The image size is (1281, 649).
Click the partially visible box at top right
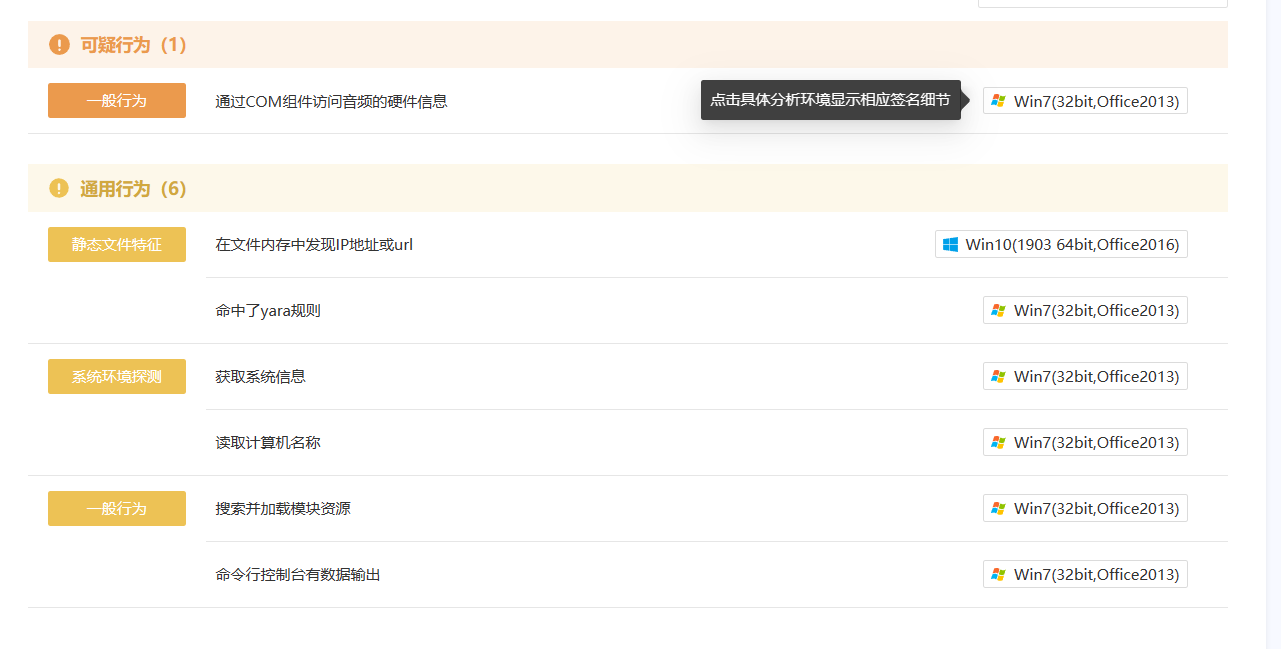coord(1102,4)
